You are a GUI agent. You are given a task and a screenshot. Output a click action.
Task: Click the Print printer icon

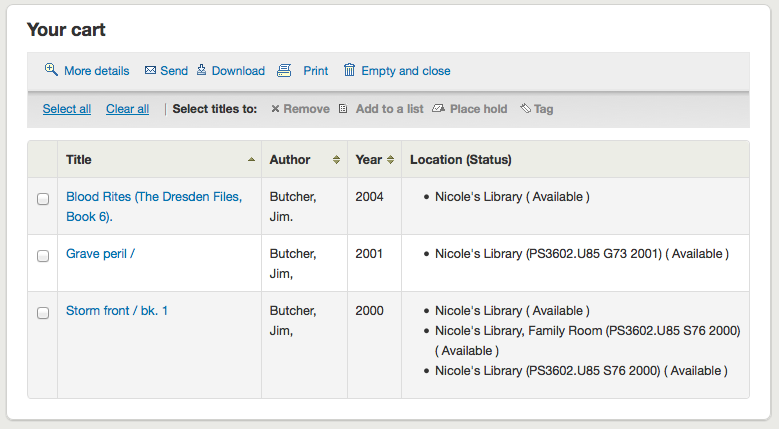pyautogui.click(x=284, y=71)
